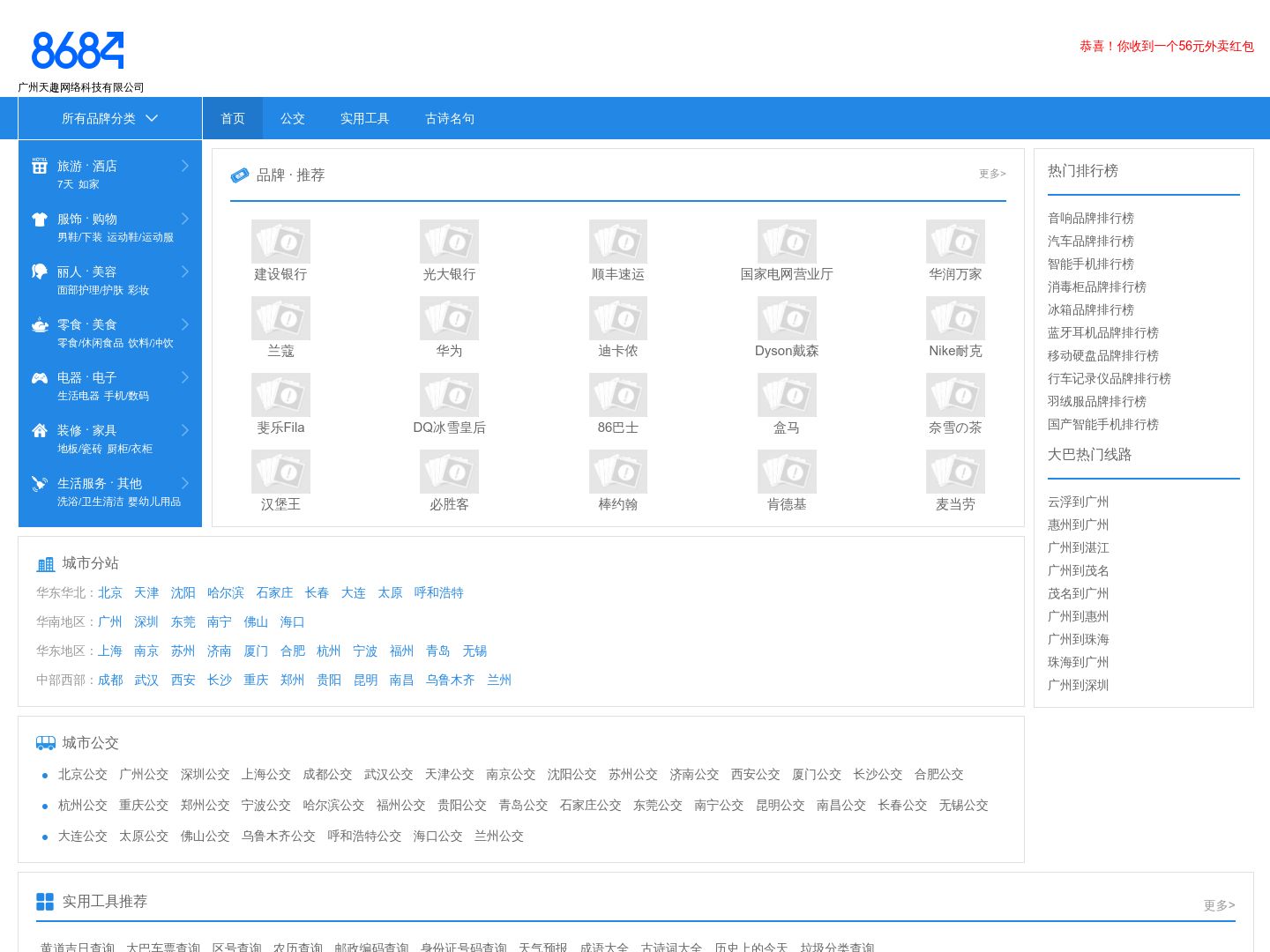Select the 华为 brand thumbnail
The width and height of the screenshot is (1270, 952).
449,318
